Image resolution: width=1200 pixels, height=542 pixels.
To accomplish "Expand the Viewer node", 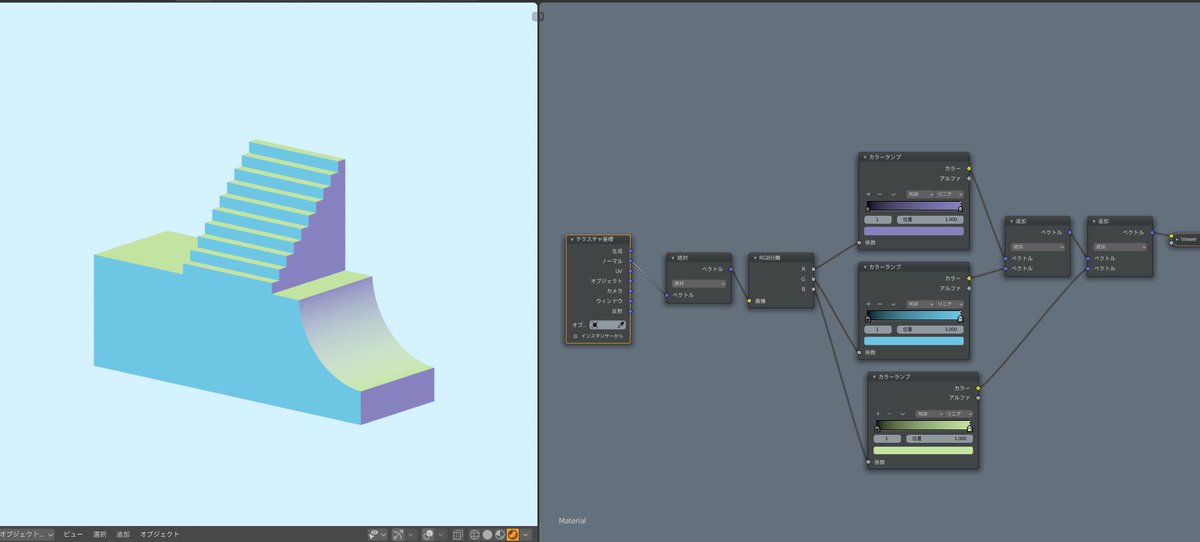I will pos(1176,239).
